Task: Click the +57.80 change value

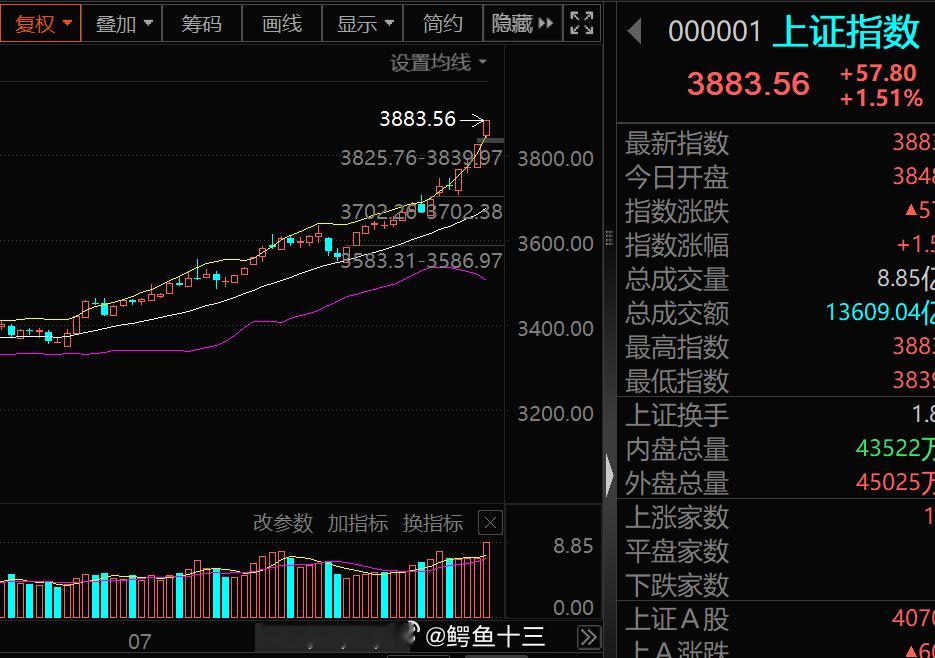Action: click(878, 73)
